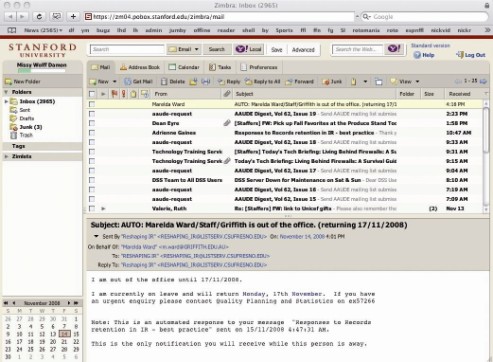The width and height of the screenshot is (493, 362).
Task: Click the tag column header icon
Action: click(x=134, y=94)
